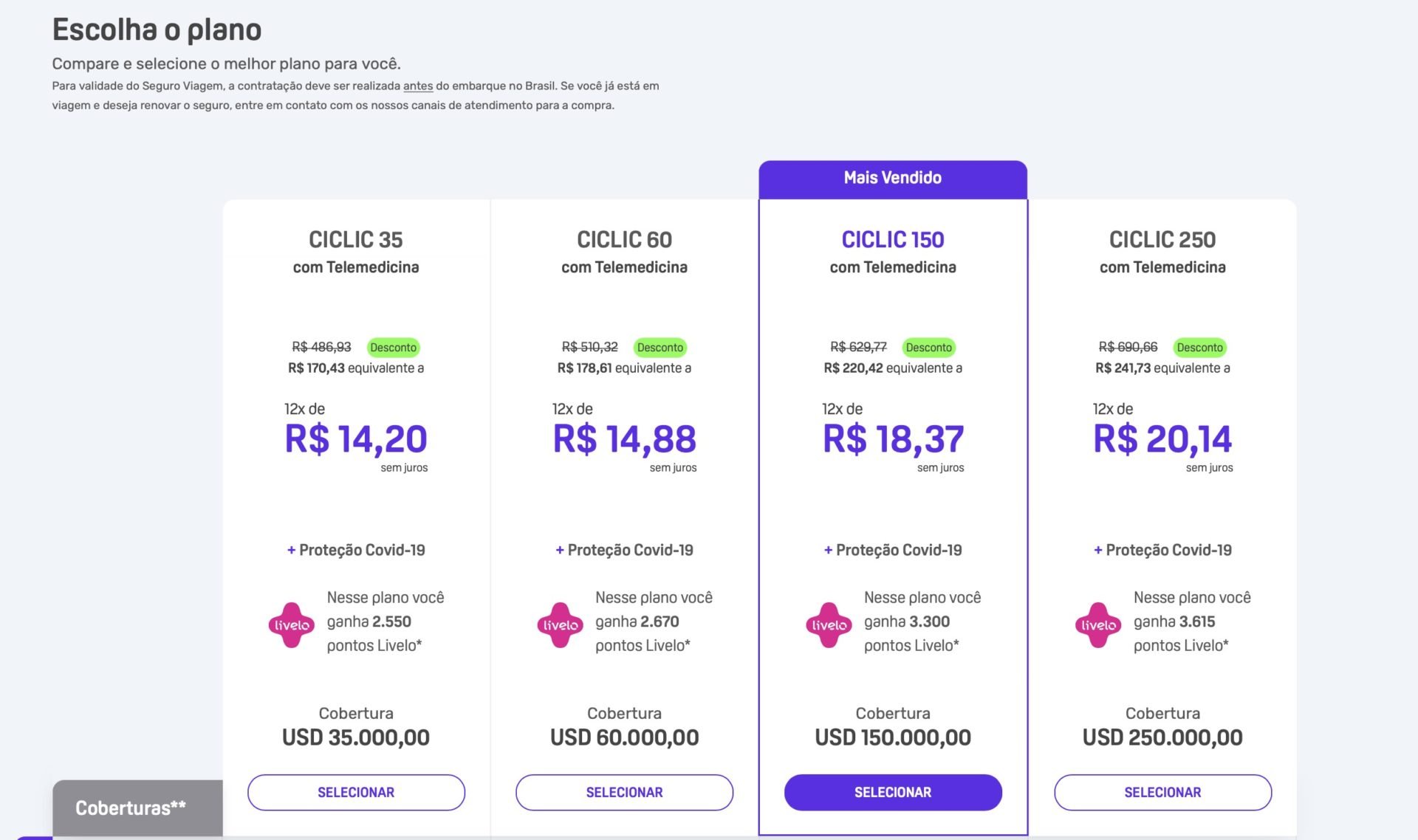Click the R$ 14,88 installment price

click(624, 439)
